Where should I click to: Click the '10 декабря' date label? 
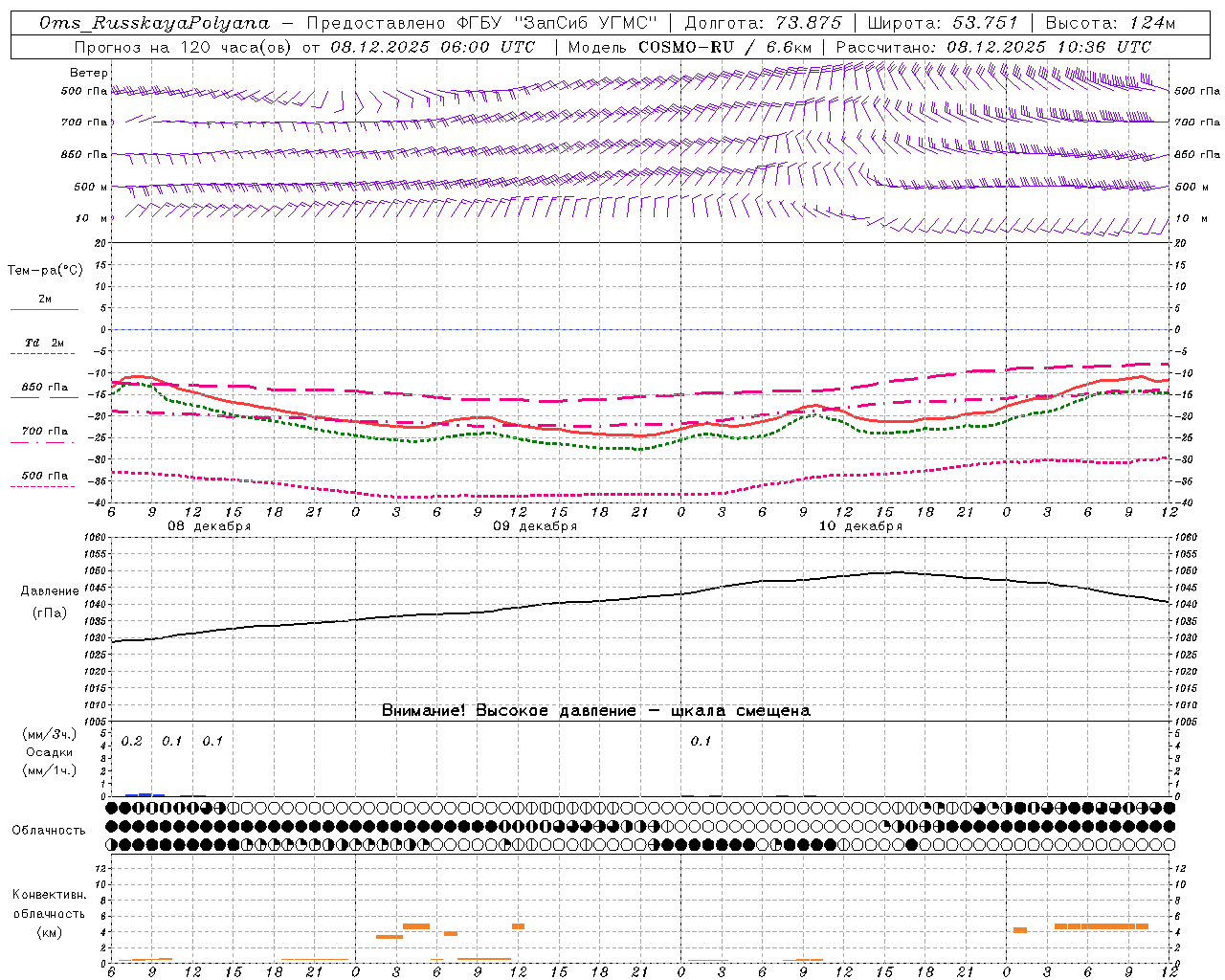860,526
